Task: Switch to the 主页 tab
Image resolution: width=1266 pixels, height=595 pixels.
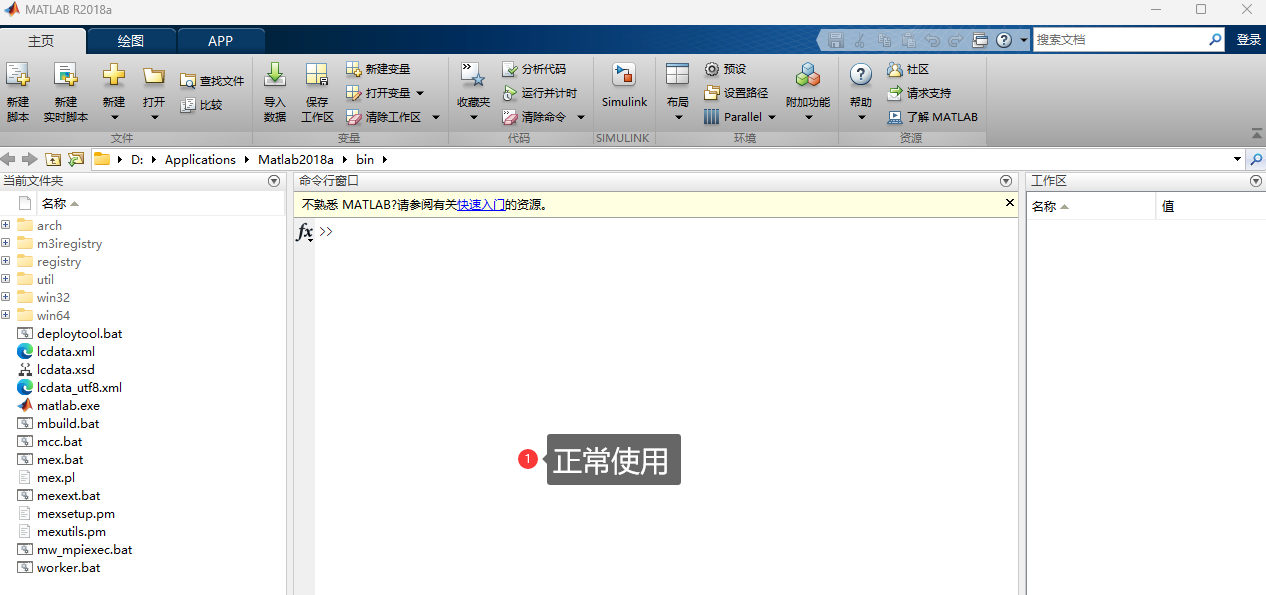Action: pyautogui.click(x=42, y=41)
